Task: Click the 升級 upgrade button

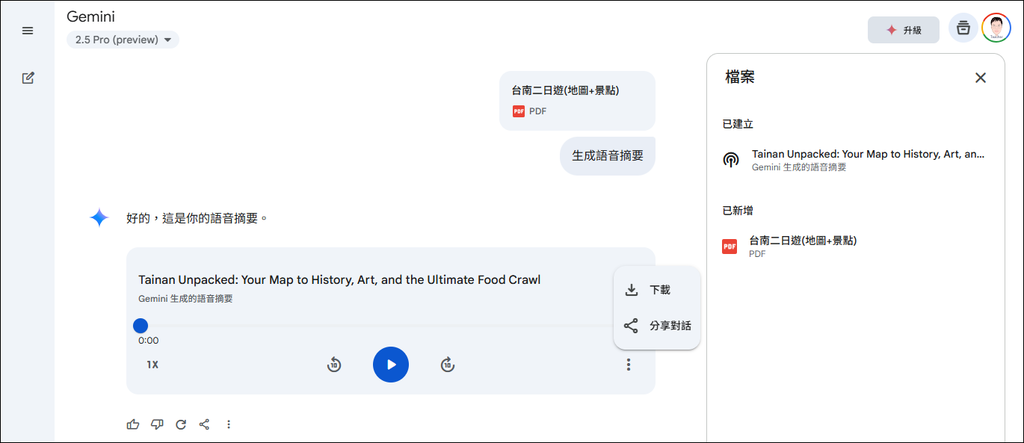Action: pyautogui.click(x=903, y=30)
